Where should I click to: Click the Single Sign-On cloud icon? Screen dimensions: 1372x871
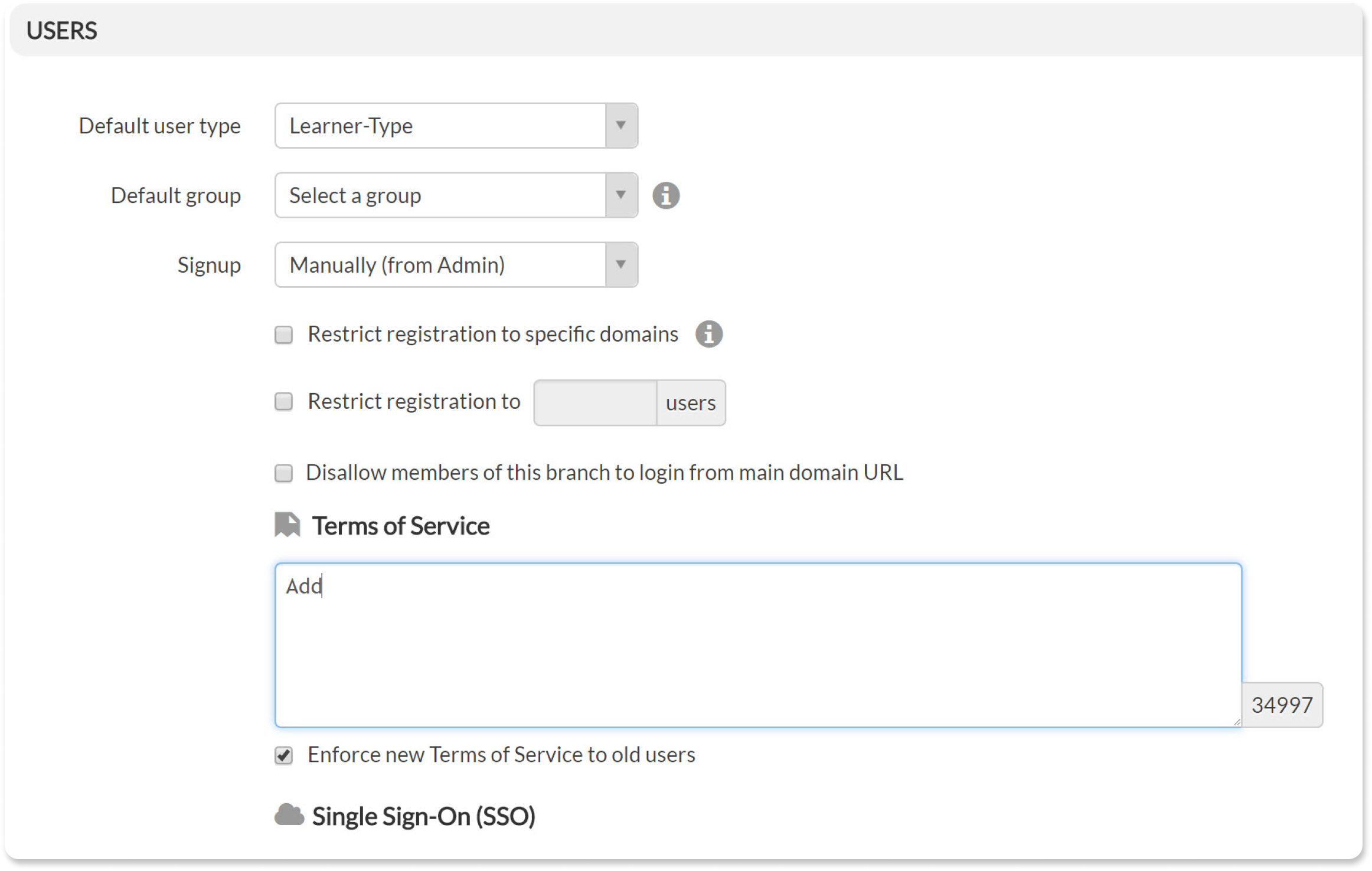pyautogui.click(x=289, y=815)
